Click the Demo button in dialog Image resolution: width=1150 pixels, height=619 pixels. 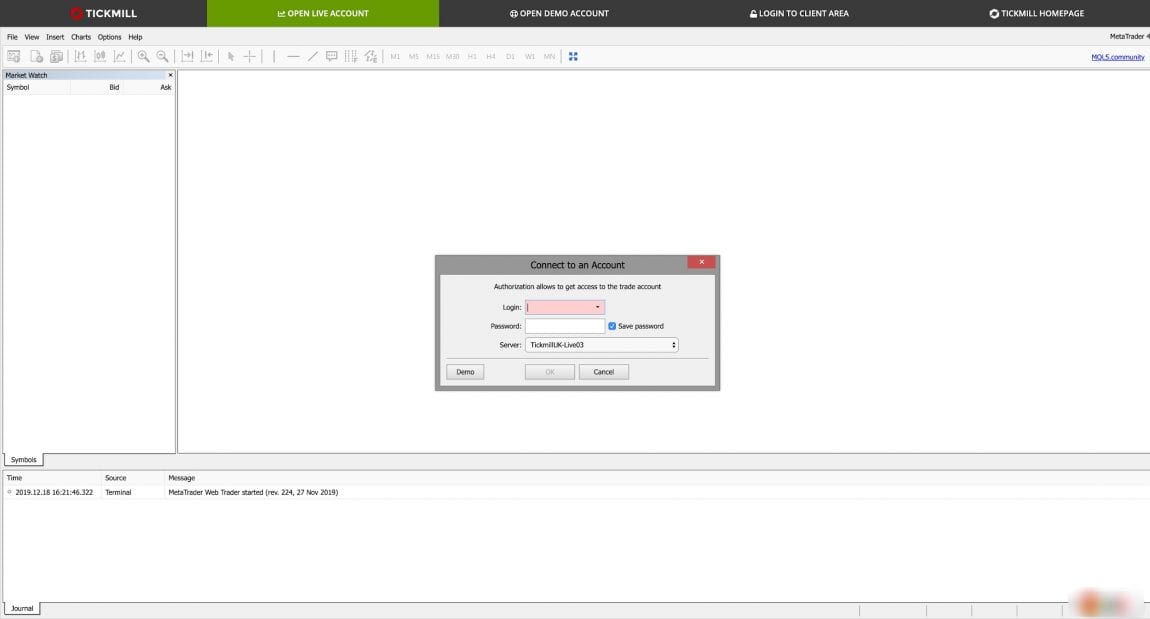tap(465, 372)
